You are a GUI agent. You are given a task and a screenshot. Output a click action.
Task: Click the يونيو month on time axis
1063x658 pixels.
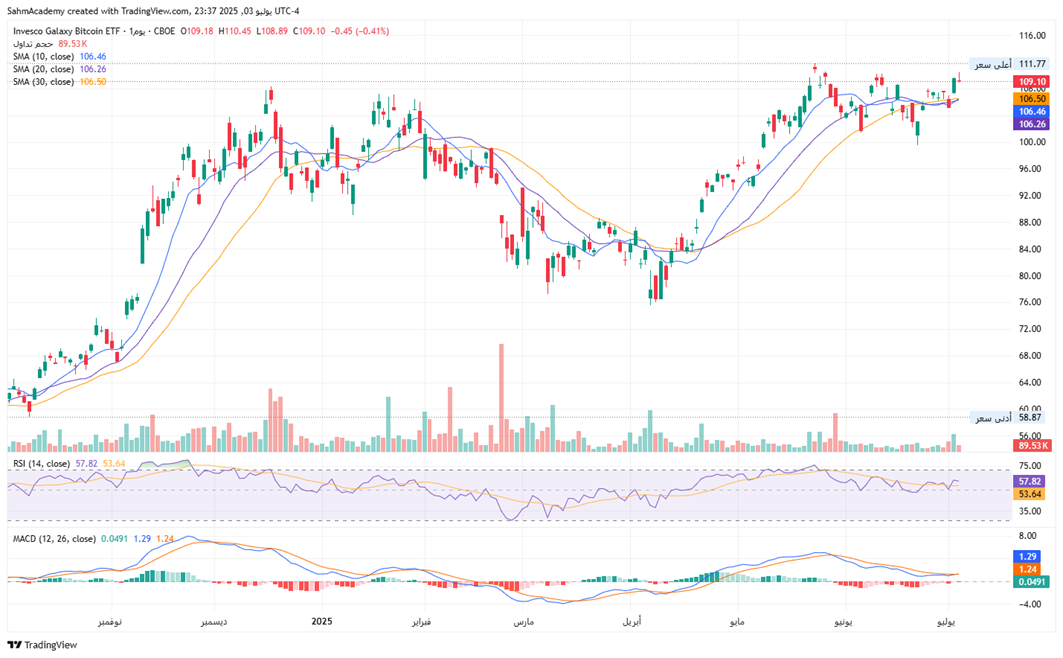tap(841, 621)
